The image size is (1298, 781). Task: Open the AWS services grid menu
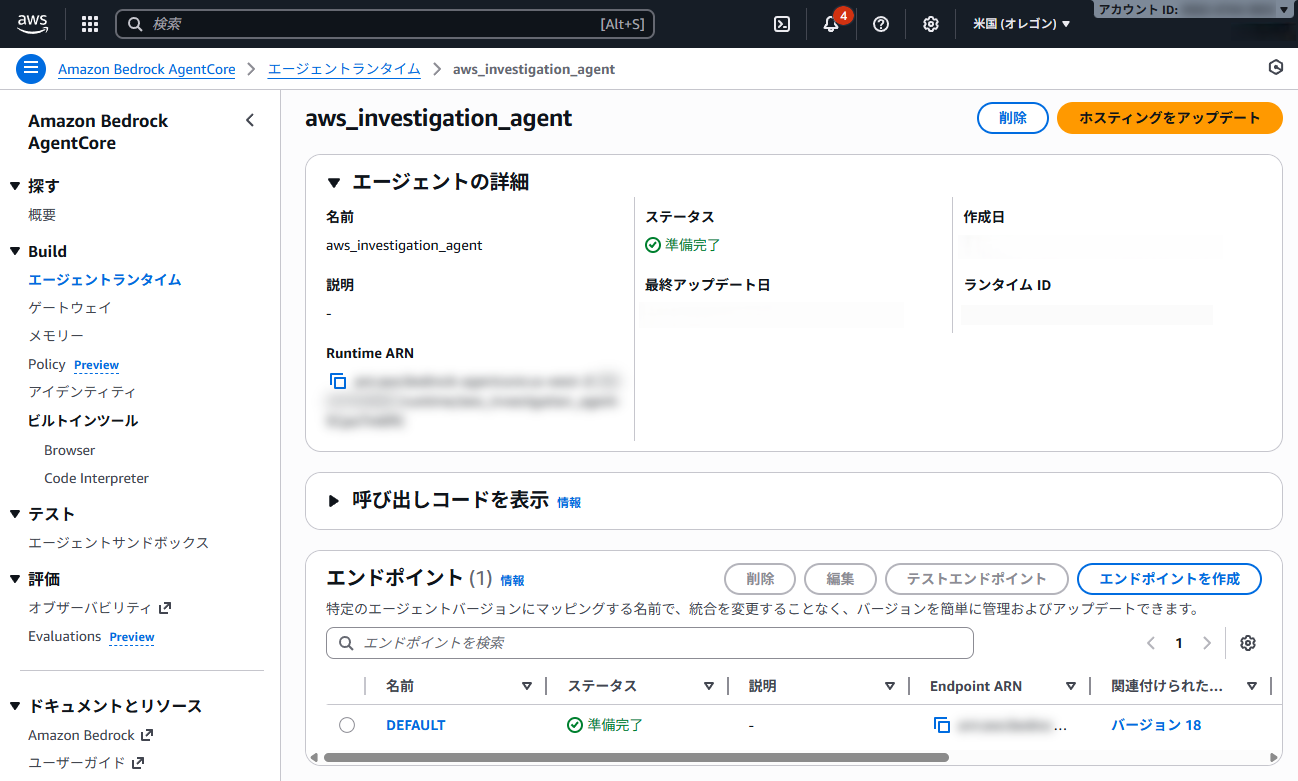tap(89, 23)
